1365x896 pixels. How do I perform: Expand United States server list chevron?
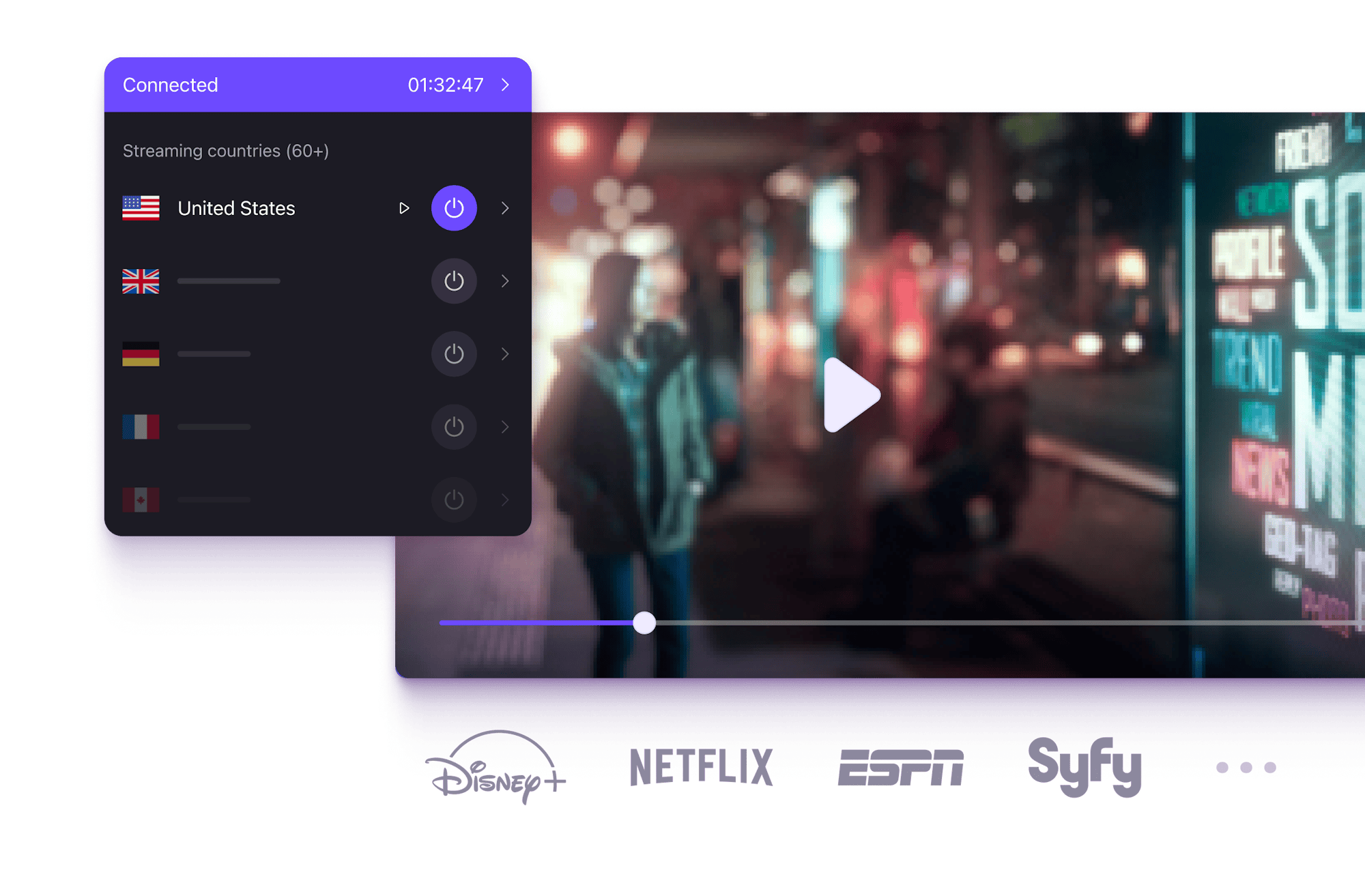pos(505,208)
